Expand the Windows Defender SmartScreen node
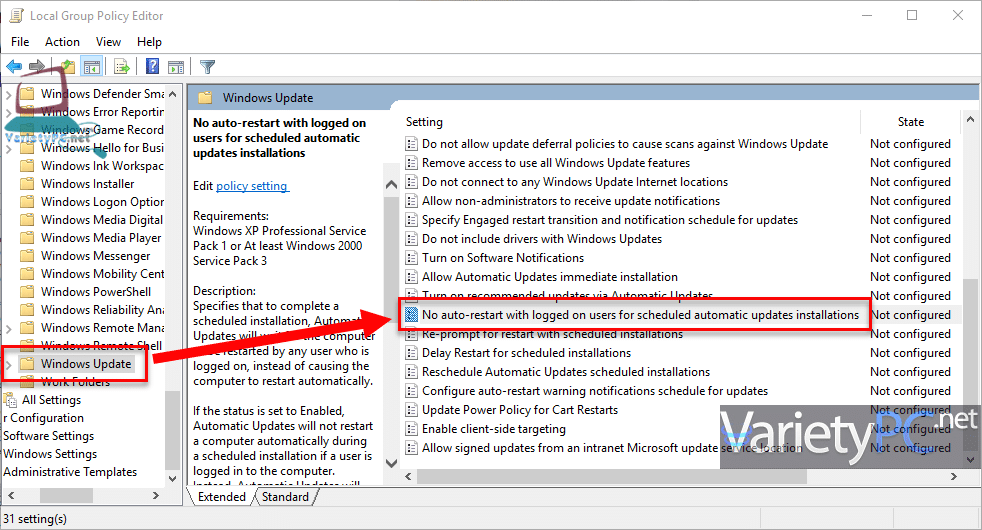 9,94
